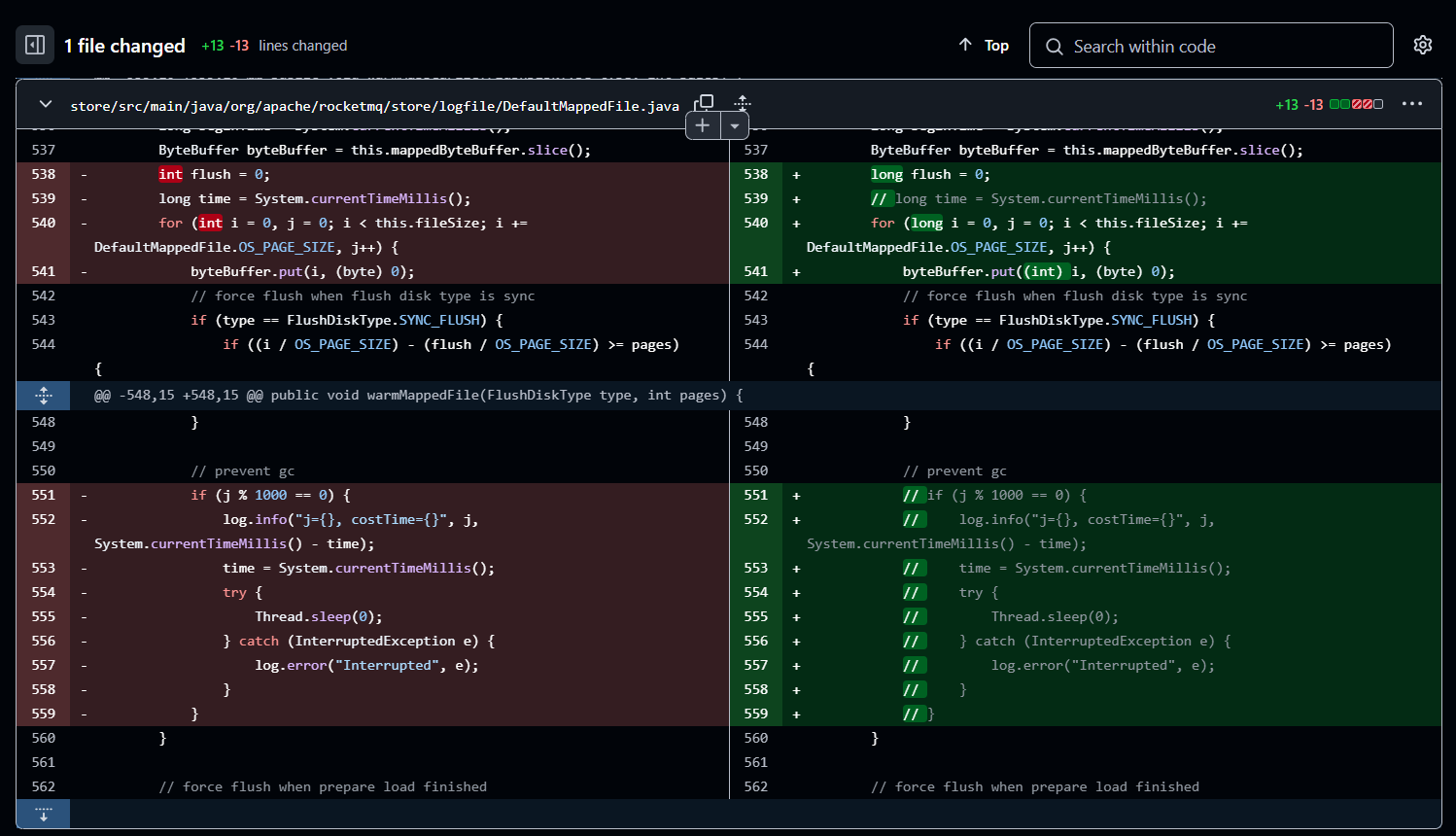Expand lines downward at bottom of diff
Image resolution: width=1456 pixels, height=836 pixels.
pyautogui.click(x=44, y=814)
